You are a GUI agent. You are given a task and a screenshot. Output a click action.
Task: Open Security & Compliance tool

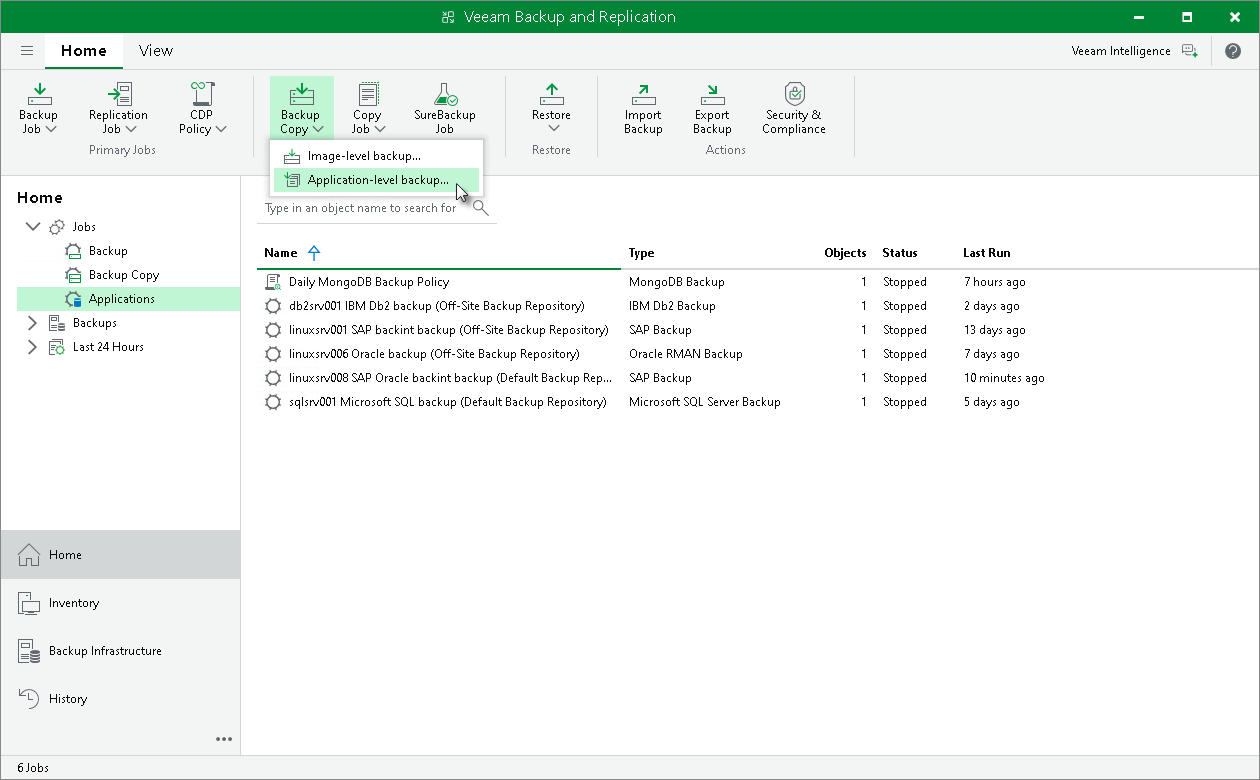coord(793,96)
